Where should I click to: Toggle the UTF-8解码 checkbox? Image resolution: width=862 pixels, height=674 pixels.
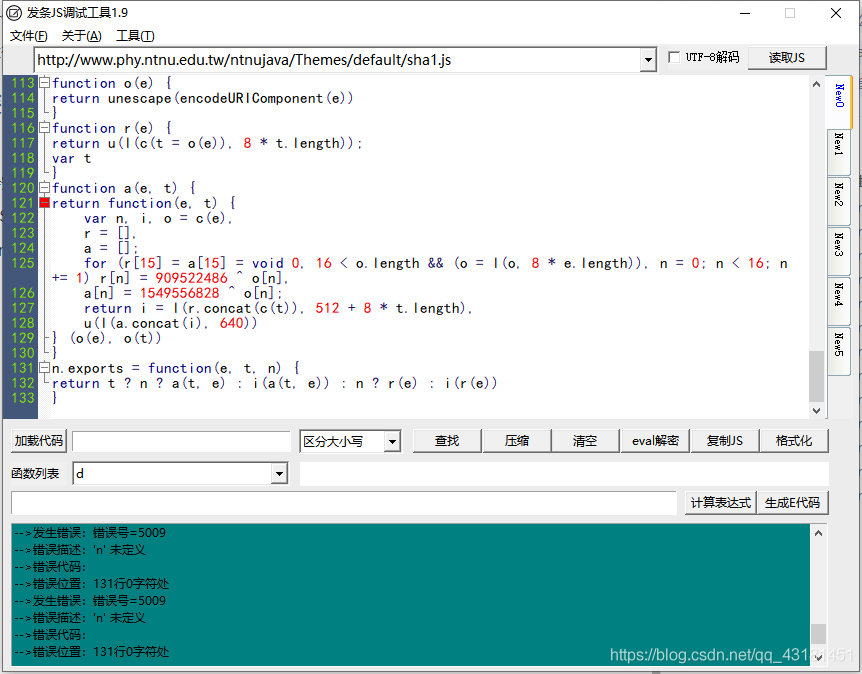(x=674, y=57)
